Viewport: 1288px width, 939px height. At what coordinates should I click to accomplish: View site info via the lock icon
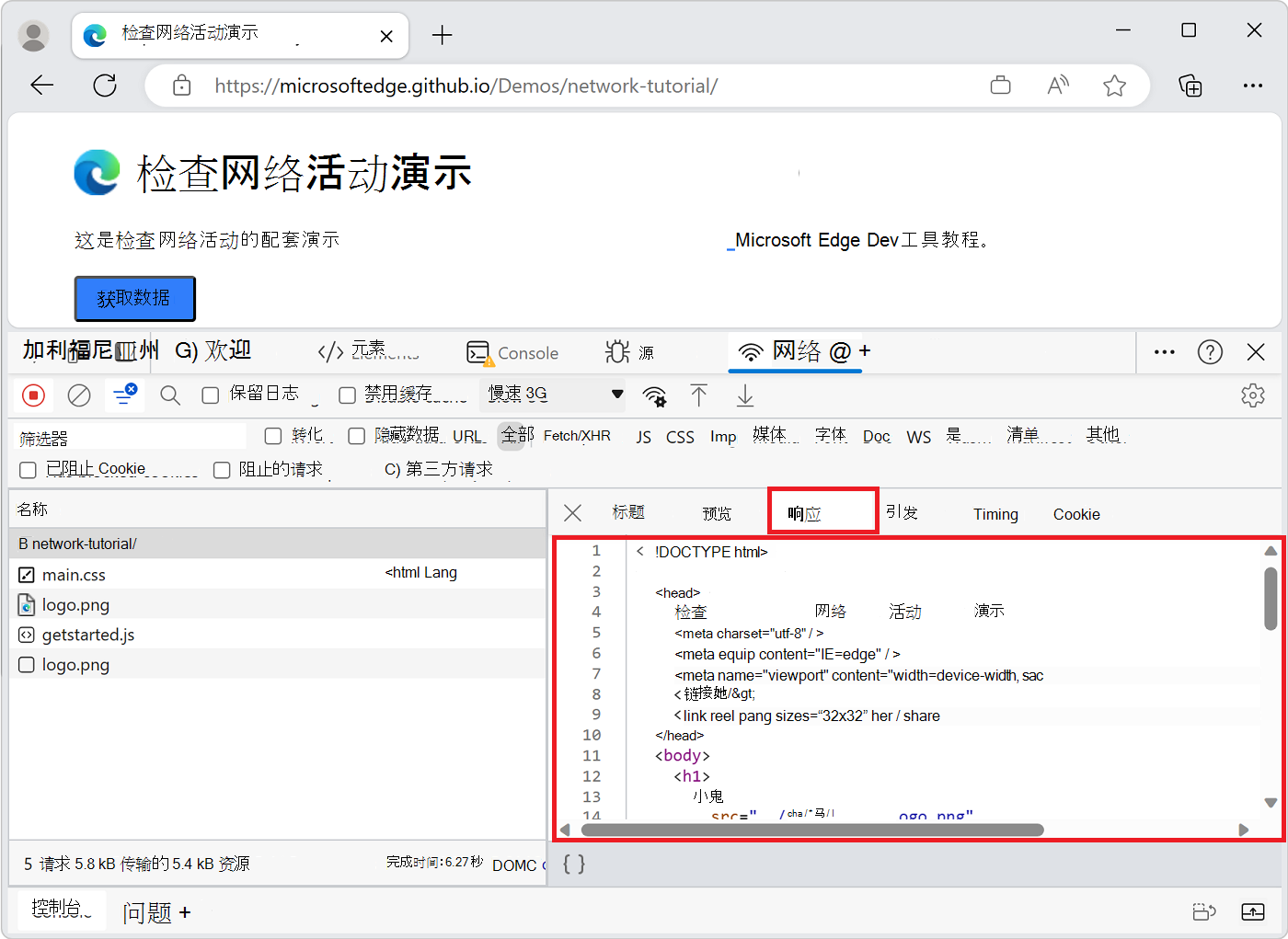[x=182, y=86]
